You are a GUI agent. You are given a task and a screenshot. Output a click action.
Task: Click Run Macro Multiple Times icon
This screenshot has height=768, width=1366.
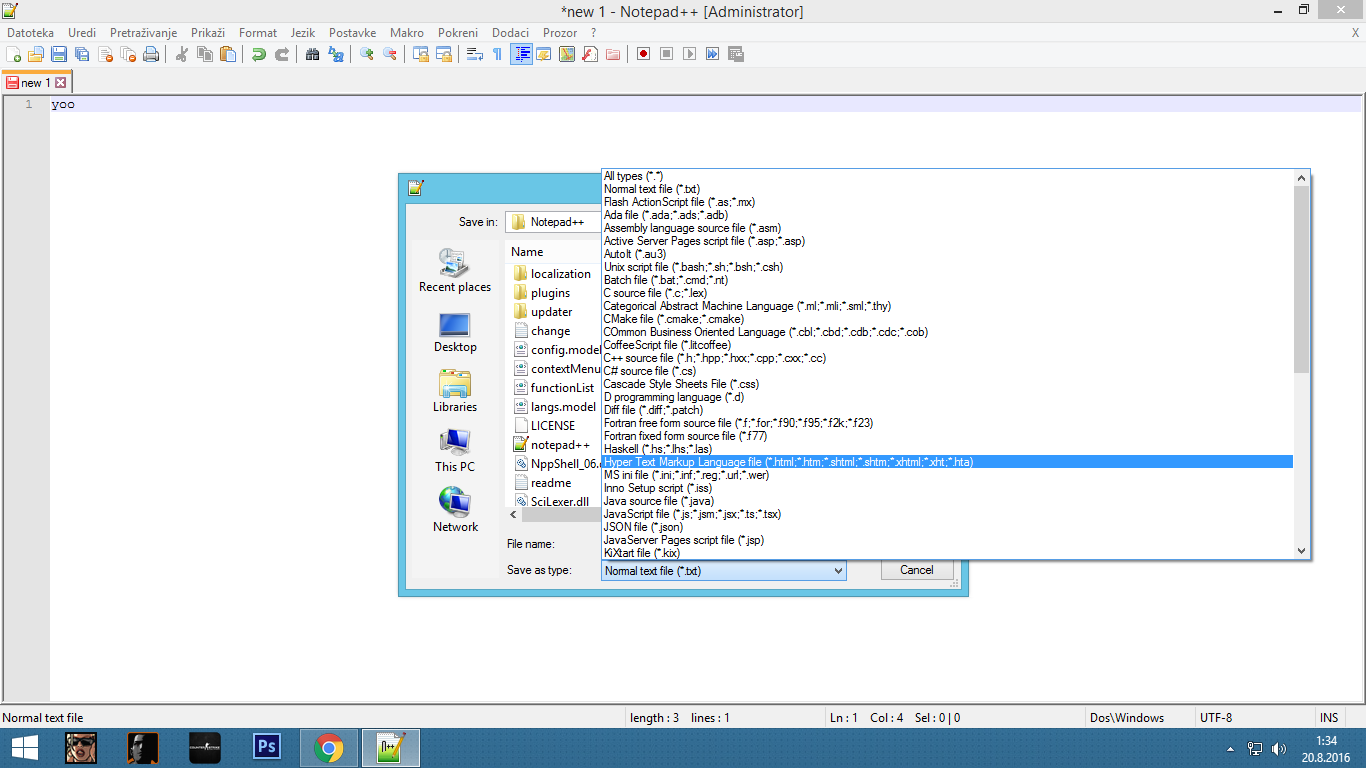tap(712, 54)
